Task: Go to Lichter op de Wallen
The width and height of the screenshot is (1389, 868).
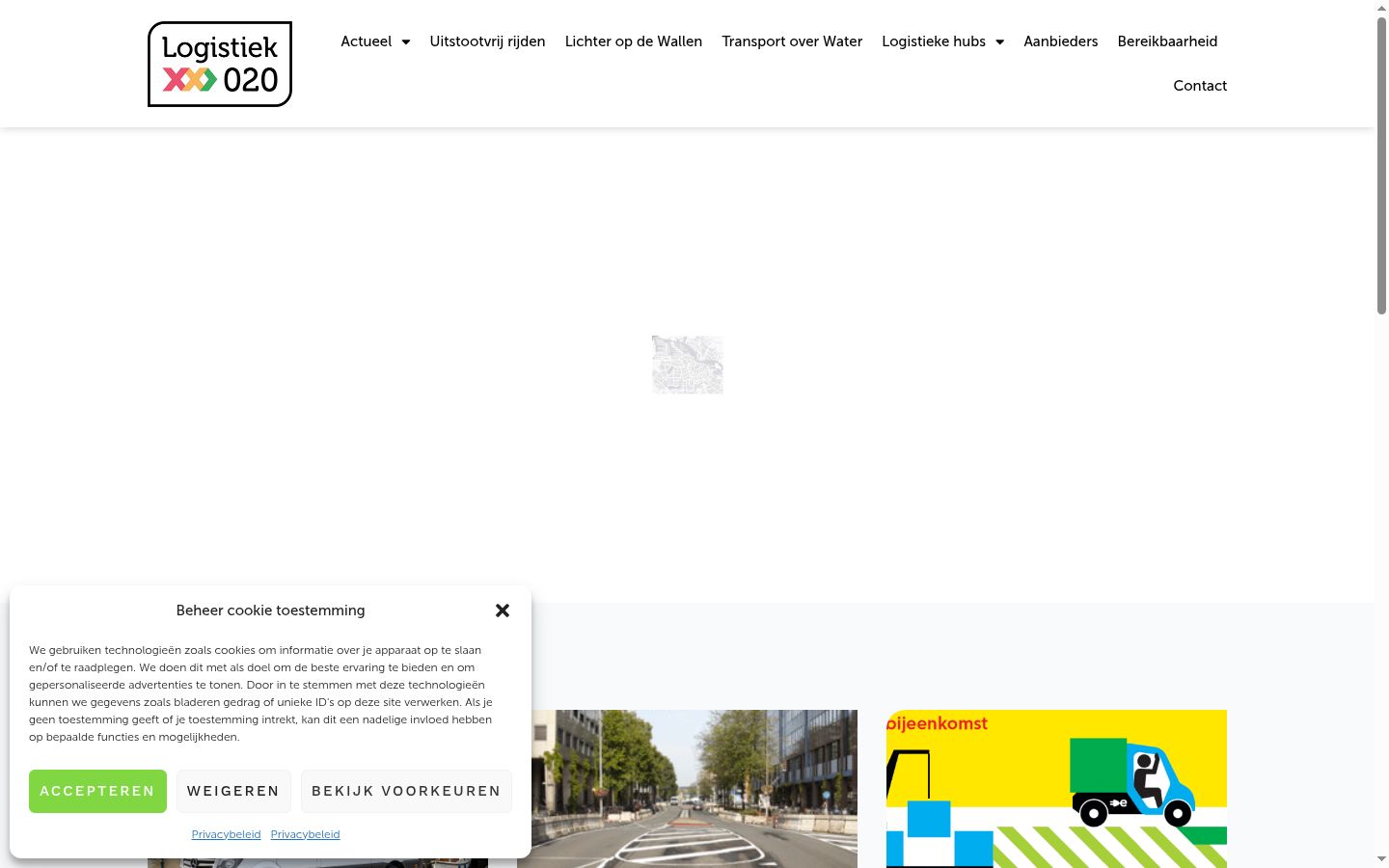Action: tap(634, 41)
